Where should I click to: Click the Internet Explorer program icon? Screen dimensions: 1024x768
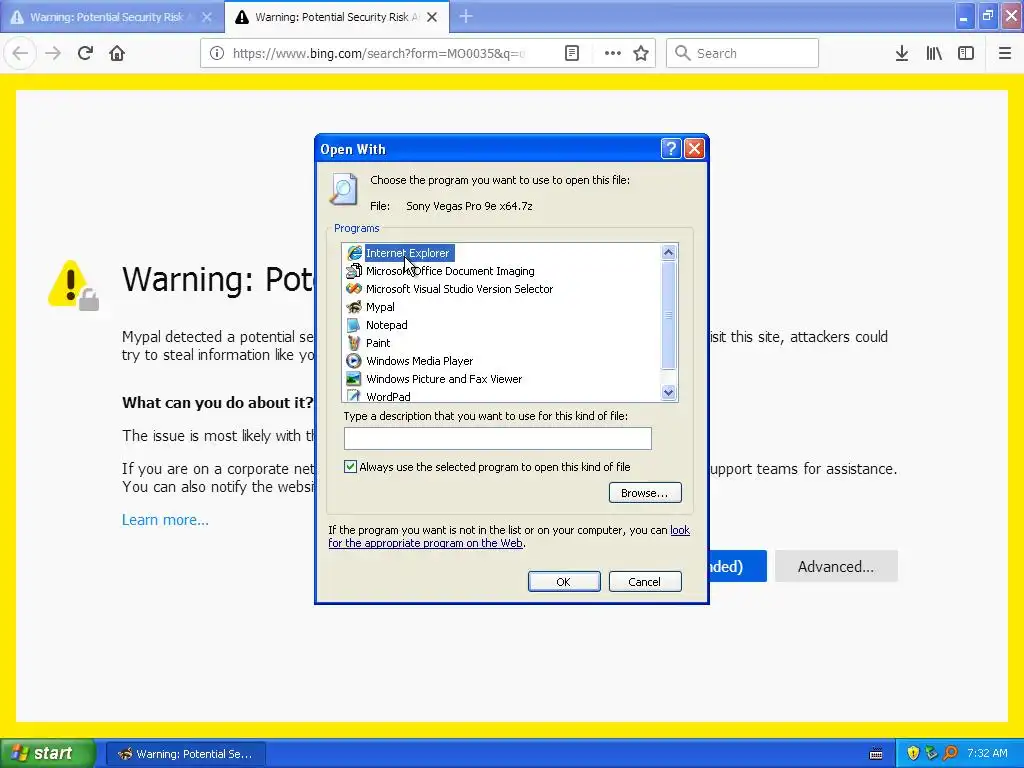pyautogui.click(x=354, y=253)
